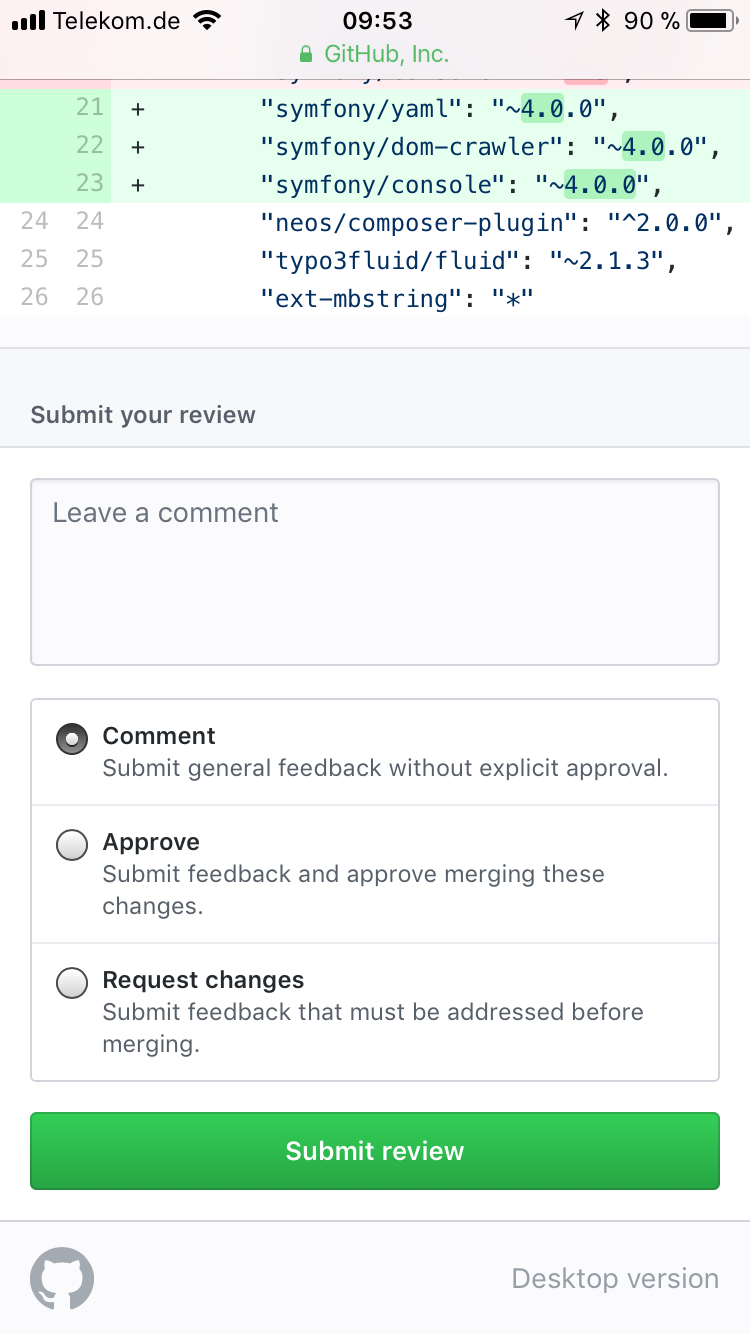Tap the Bluetooth status icon
Viewport: 750px width, 1334px height.
point(602,20)
